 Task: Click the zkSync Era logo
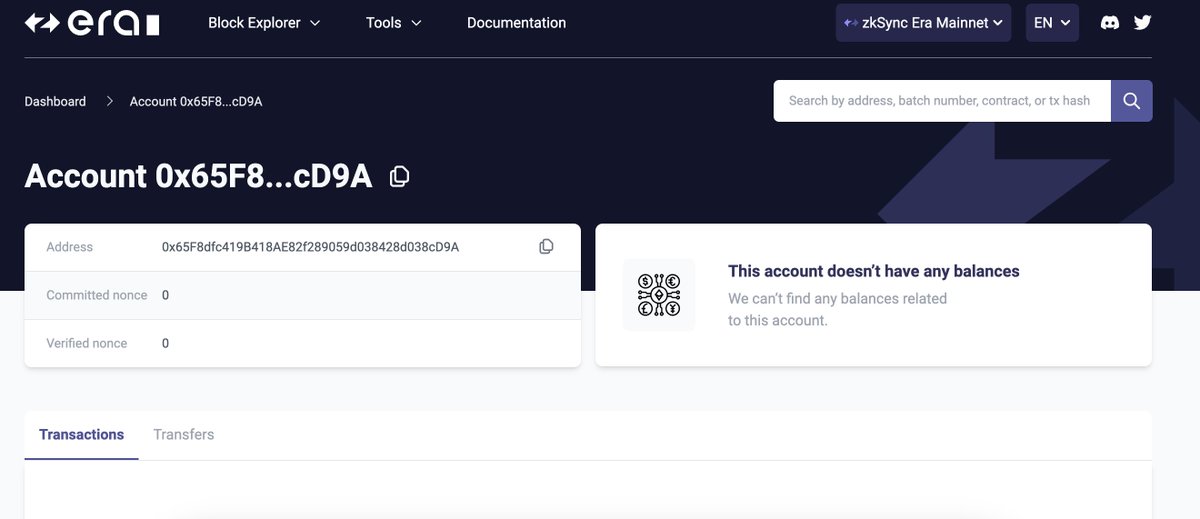click(x=92, y=23)
